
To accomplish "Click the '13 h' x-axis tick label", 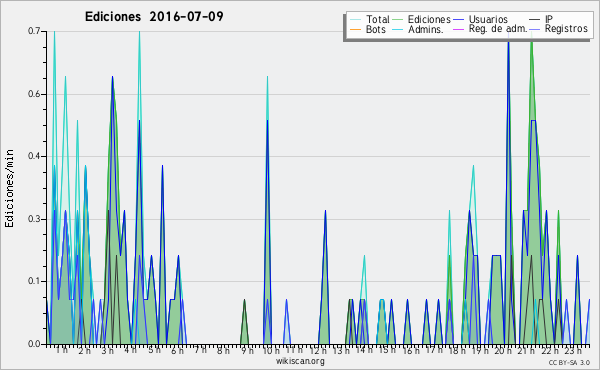I will click(x=341, y=350).
